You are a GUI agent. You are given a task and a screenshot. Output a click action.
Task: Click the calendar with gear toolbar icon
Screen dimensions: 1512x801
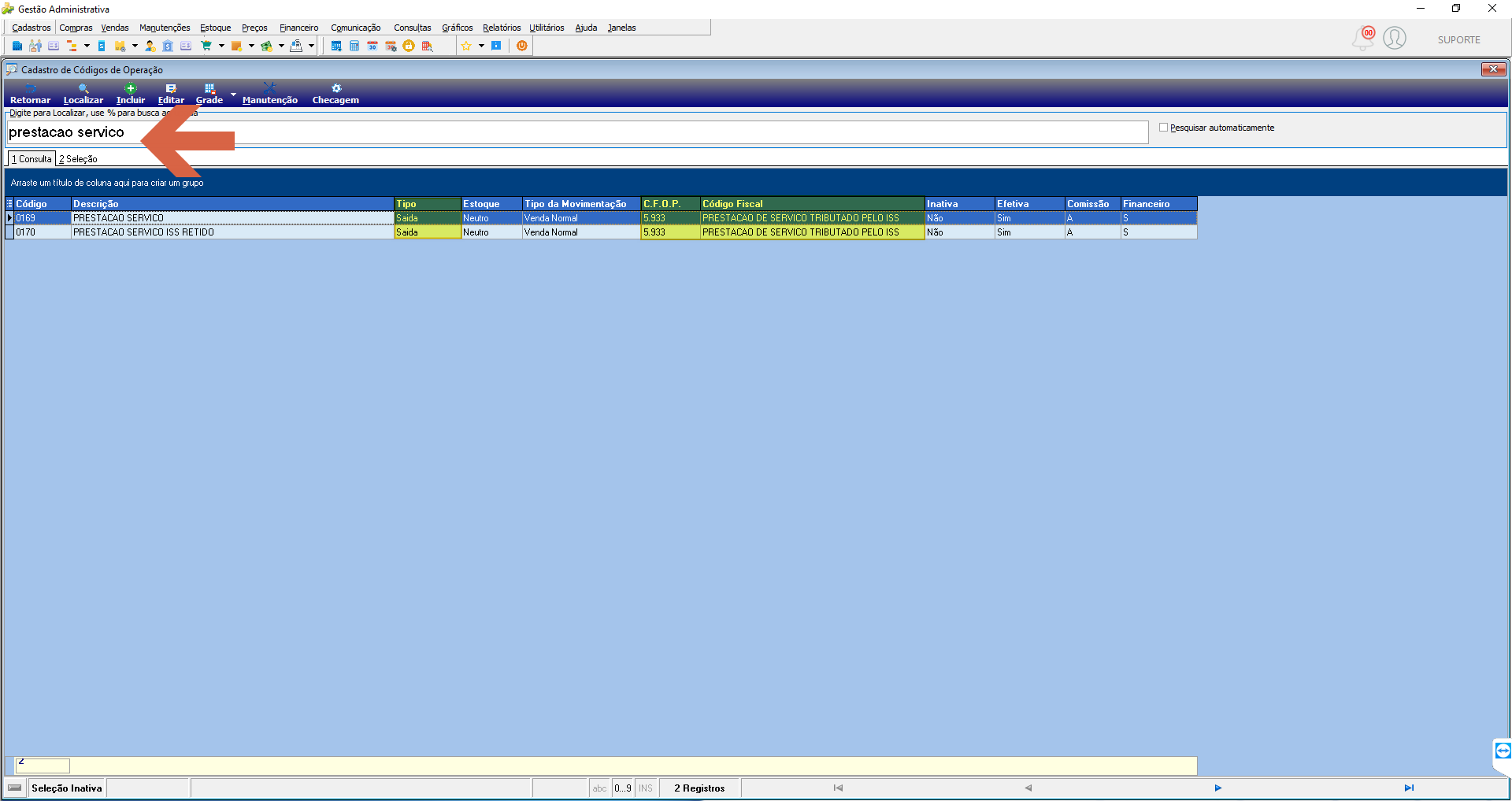391,46
